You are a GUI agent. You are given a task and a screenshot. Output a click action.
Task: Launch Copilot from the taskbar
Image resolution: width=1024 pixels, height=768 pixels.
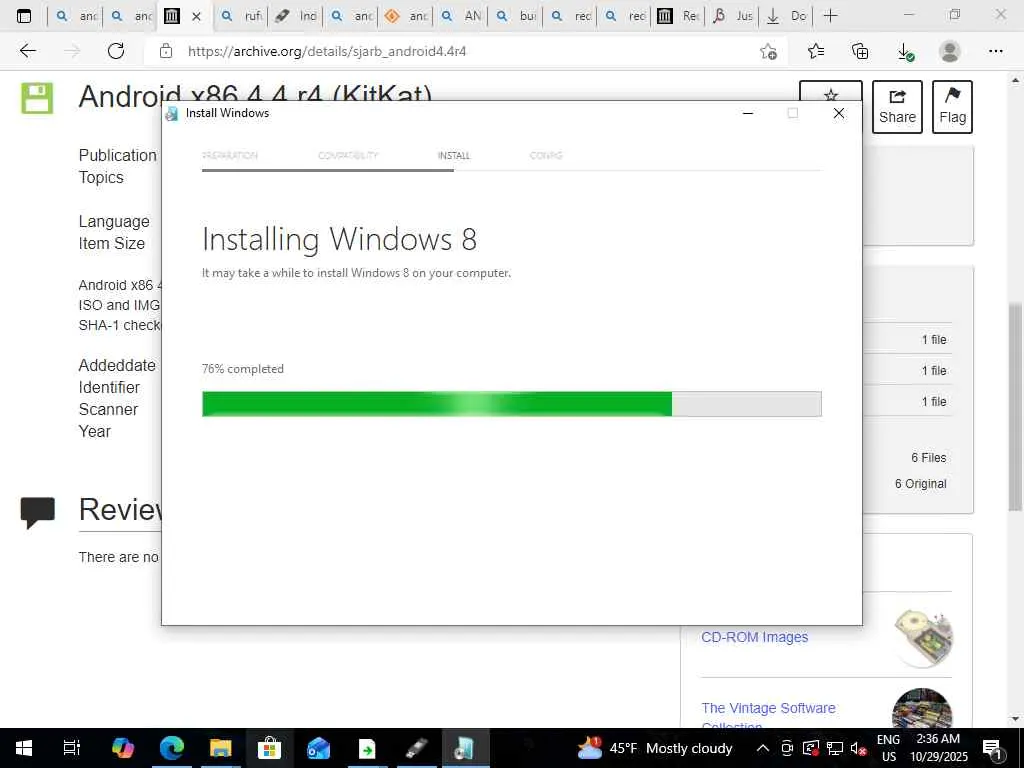(122, 748)
